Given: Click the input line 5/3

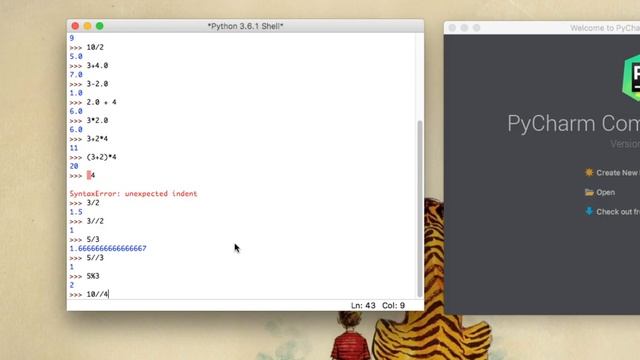Looking at the screenshot, I should tap(93, 240).
